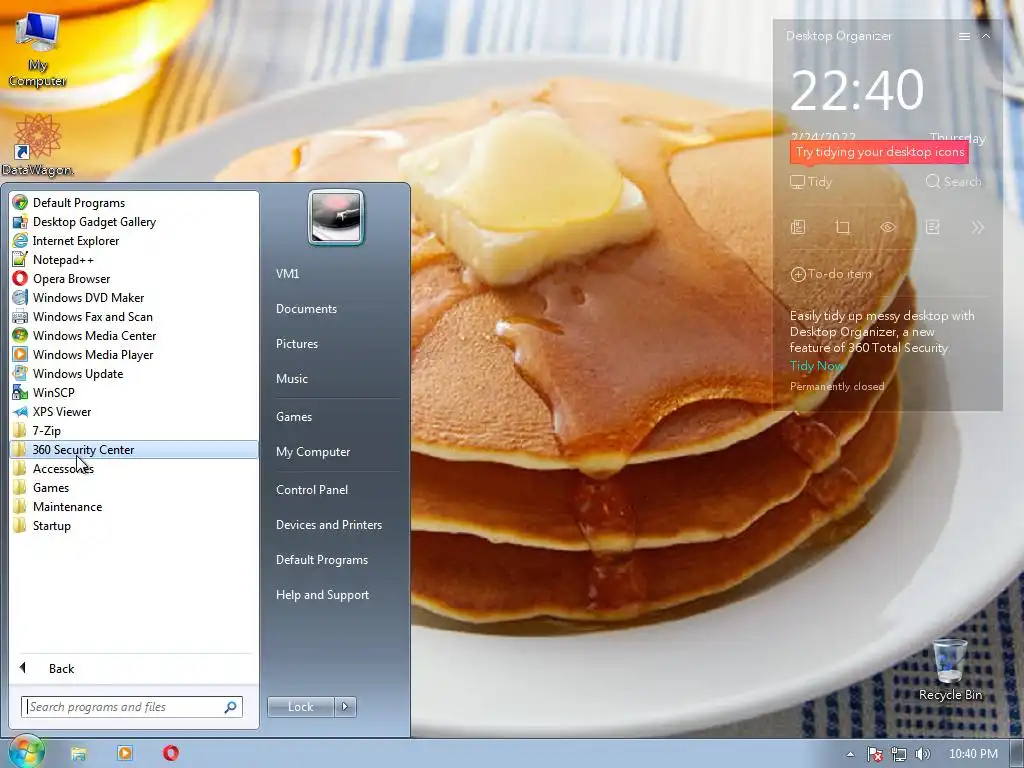Screen dimensions: 1024x768
Task: Open Notepad++ from program list
Action: (x=134, y=259)
